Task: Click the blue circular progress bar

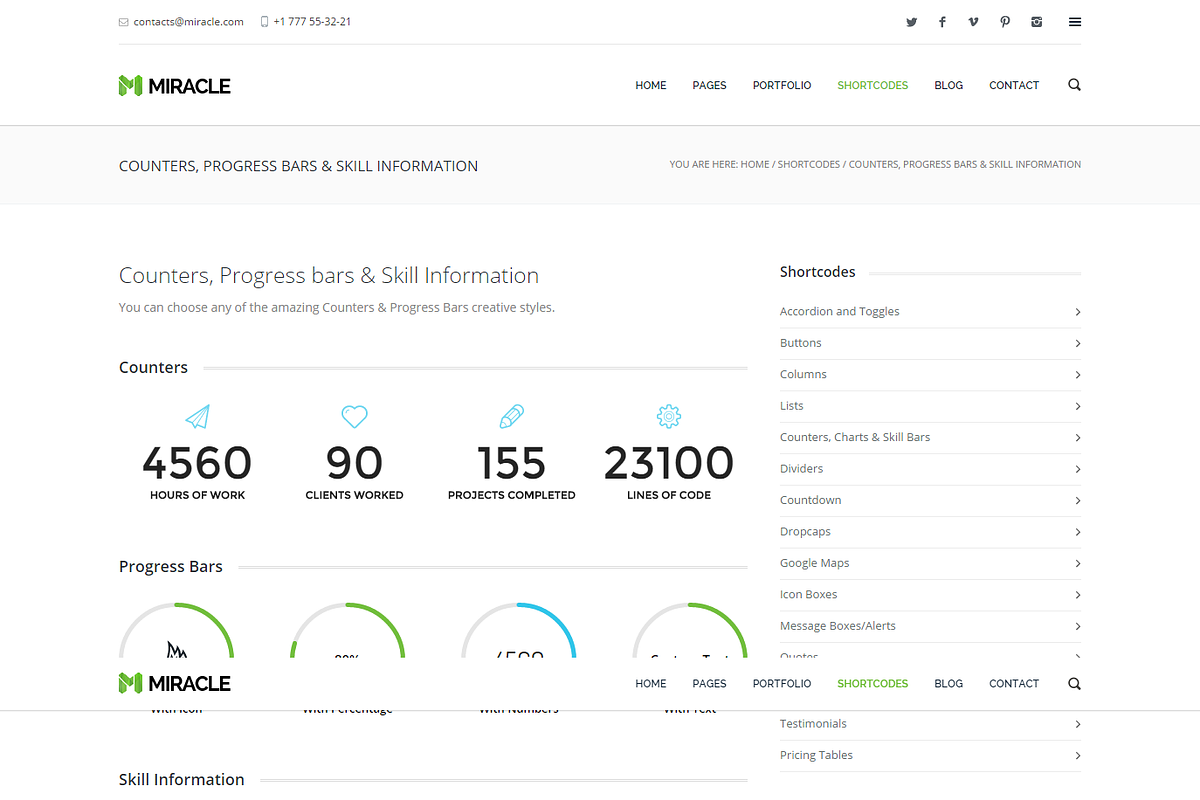Action: click(518, 631)
